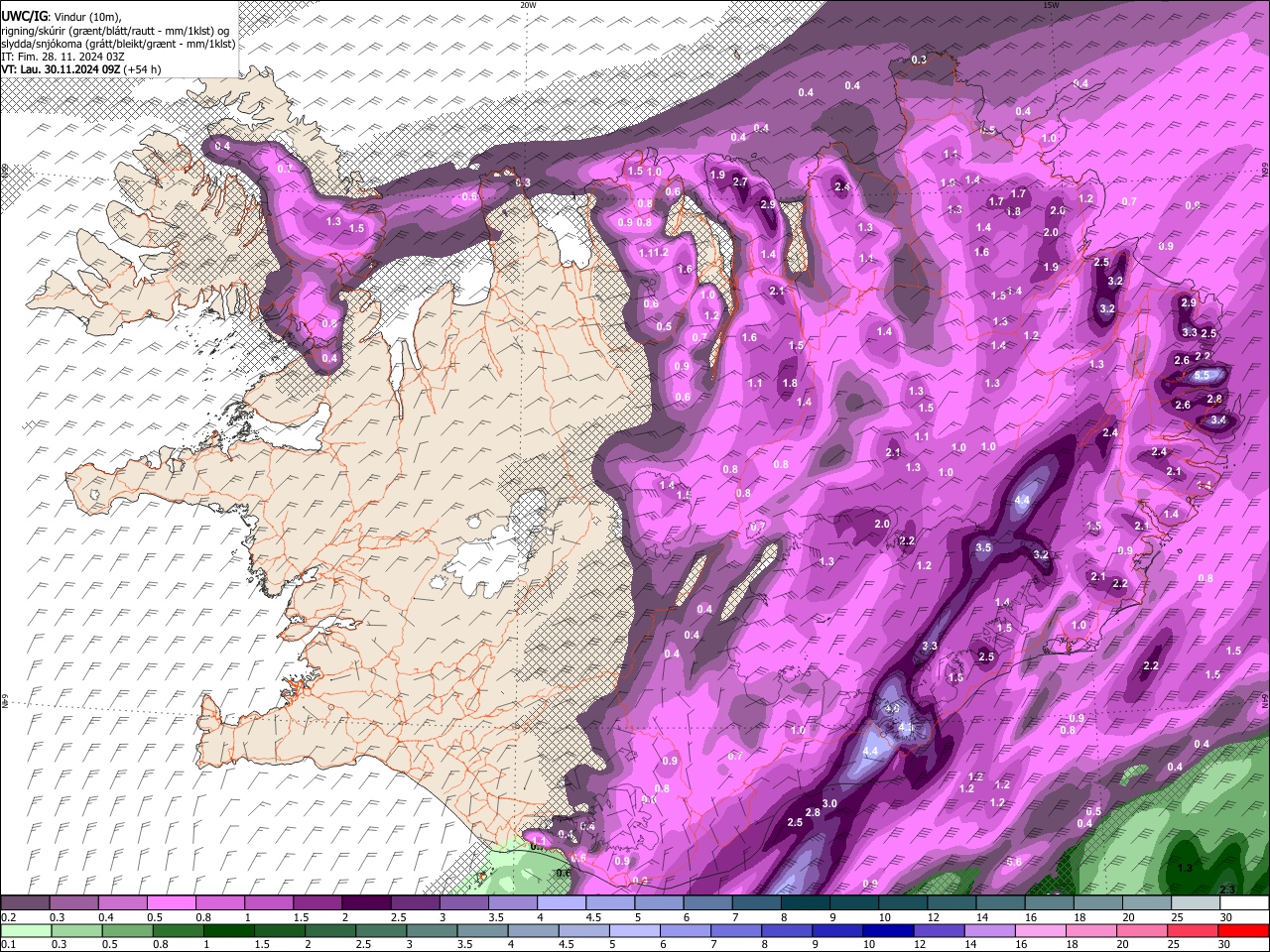Select upper legend swatch between 25 and 30
The height and width of the screenshot is (952, 1270).
[1197, 903]
